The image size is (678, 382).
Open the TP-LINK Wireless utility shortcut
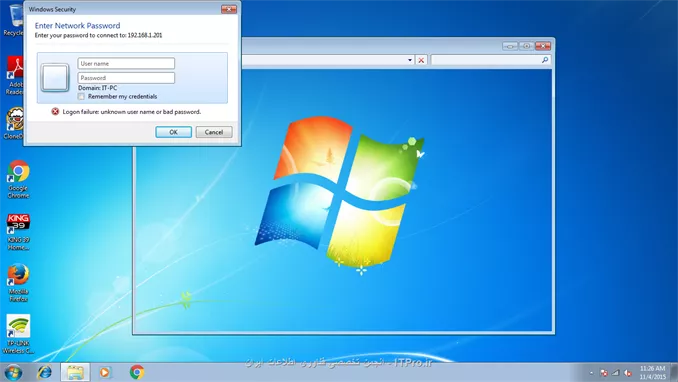18,334
